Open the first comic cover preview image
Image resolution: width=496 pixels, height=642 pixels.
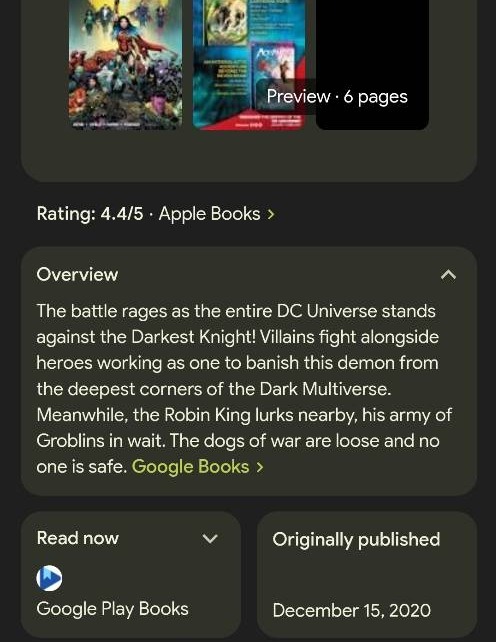pyautogui.click(x=125, y=63)
